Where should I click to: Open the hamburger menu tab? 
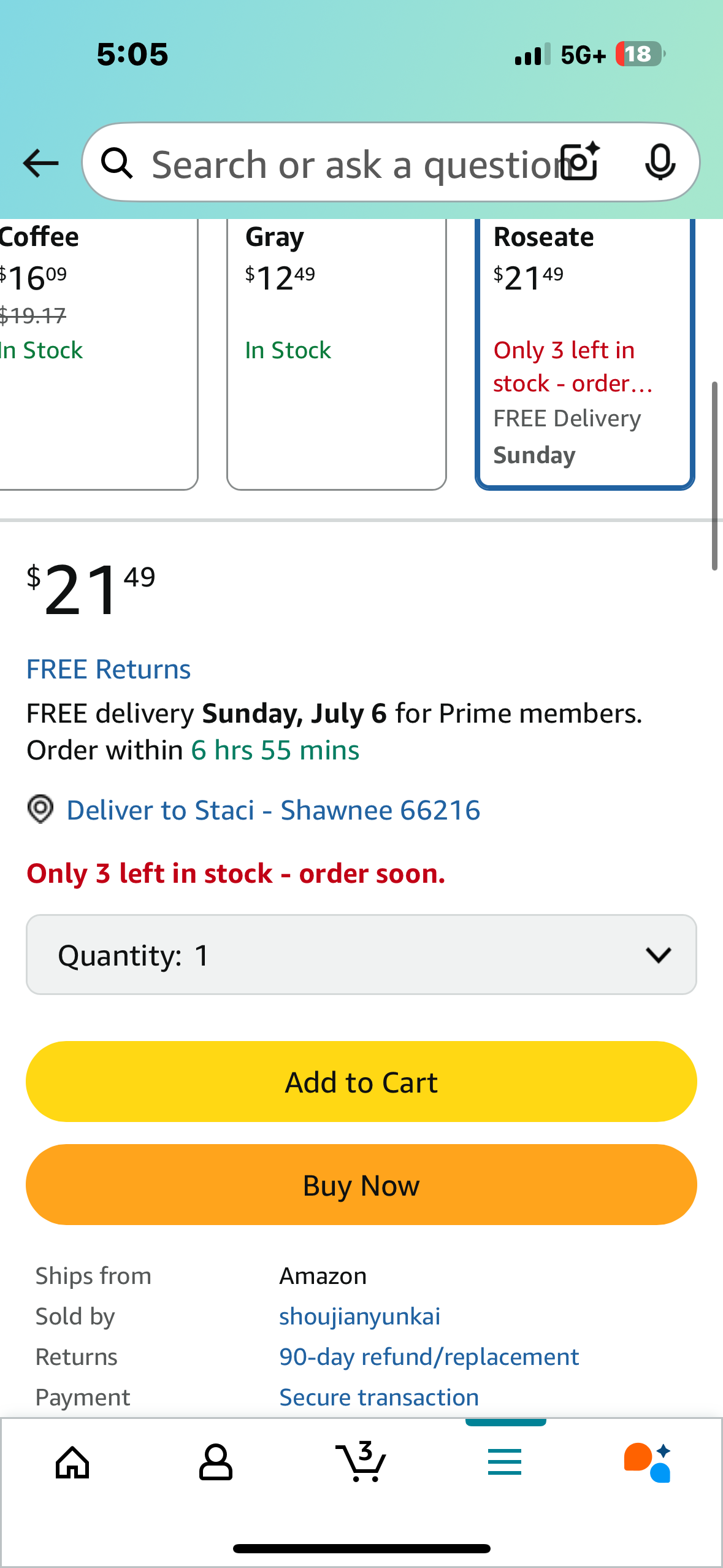505,1462
